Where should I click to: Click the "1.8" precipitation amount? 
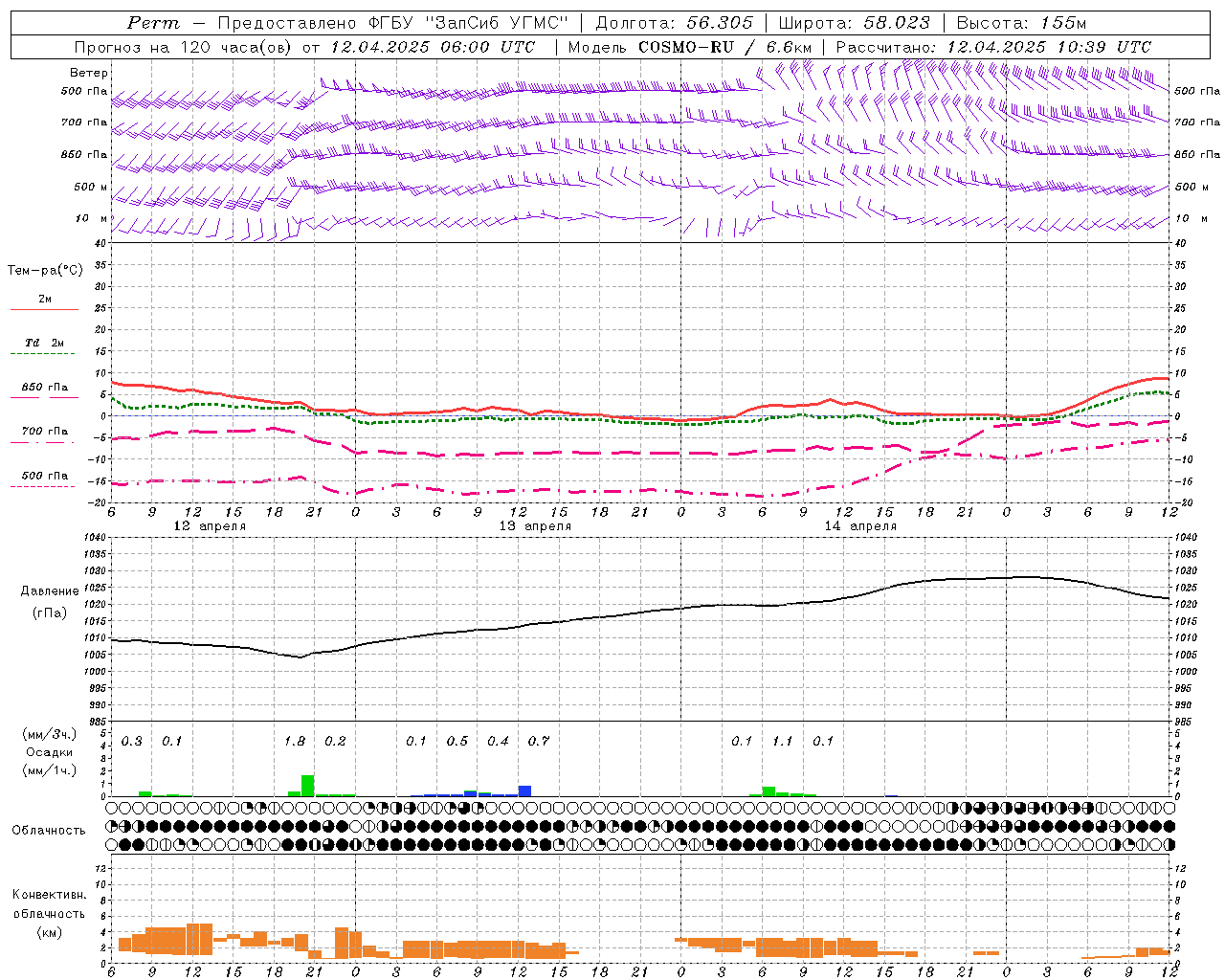point(295,742)
